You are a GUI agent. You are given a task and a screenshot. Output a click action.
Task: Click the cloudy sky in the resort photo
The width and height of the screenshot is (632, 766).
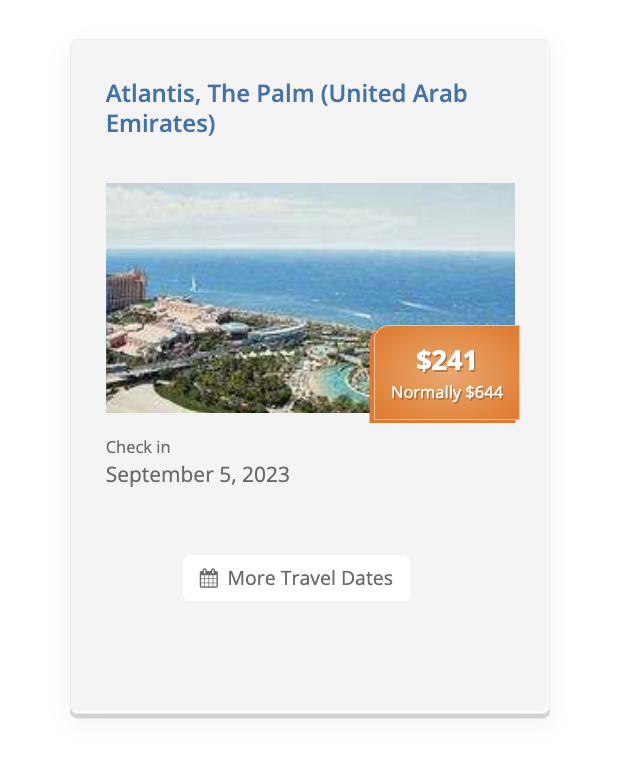click(x=300, y=210)
